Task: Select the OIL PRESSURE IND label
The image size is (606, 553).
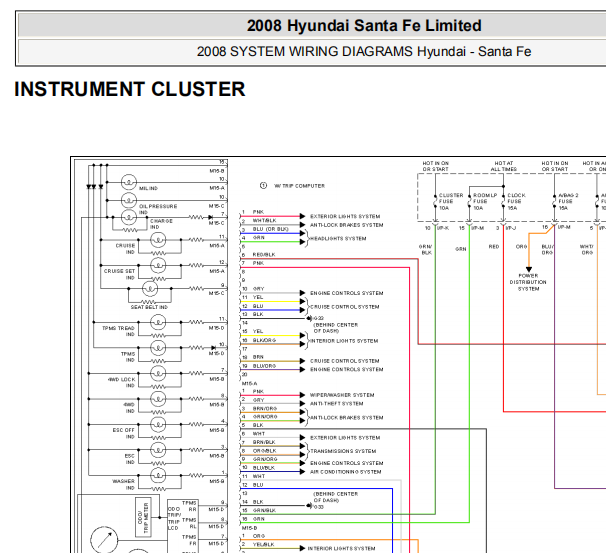Action: coord(158,209)
